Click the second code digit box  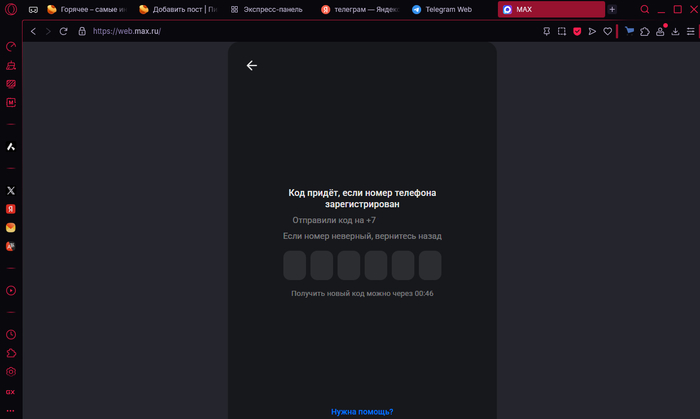point(322,265)
